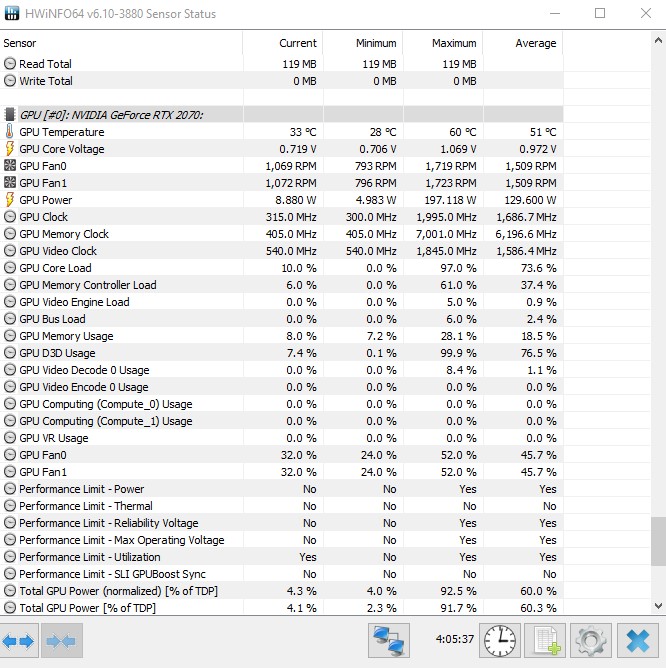The height and width of the screenshot is (668, 666).
Task: Click the 0.719 V current core voltage value
Action: pos(298,149)
